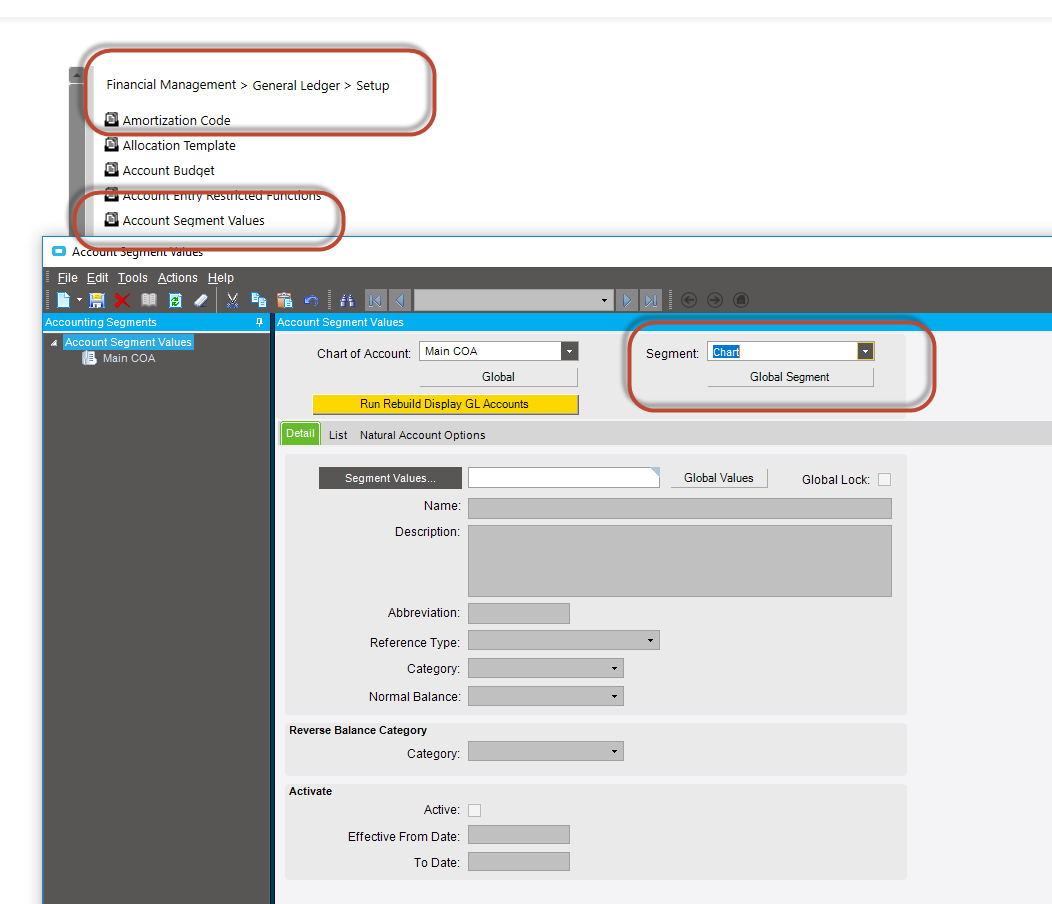This screenshot has width=1052, height=904.
Task: Click the Save icon in the toolbar
Action: point(97,300)
